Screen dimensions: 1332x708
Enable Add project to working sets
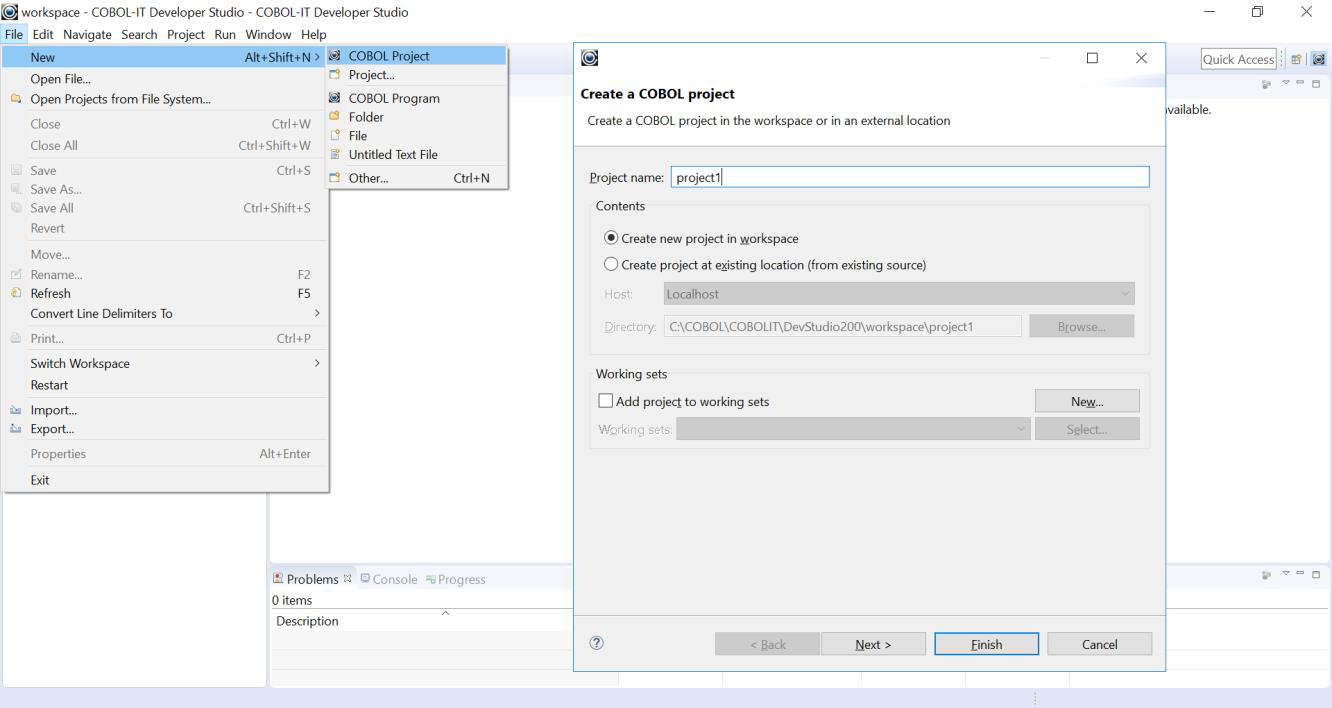605,402
